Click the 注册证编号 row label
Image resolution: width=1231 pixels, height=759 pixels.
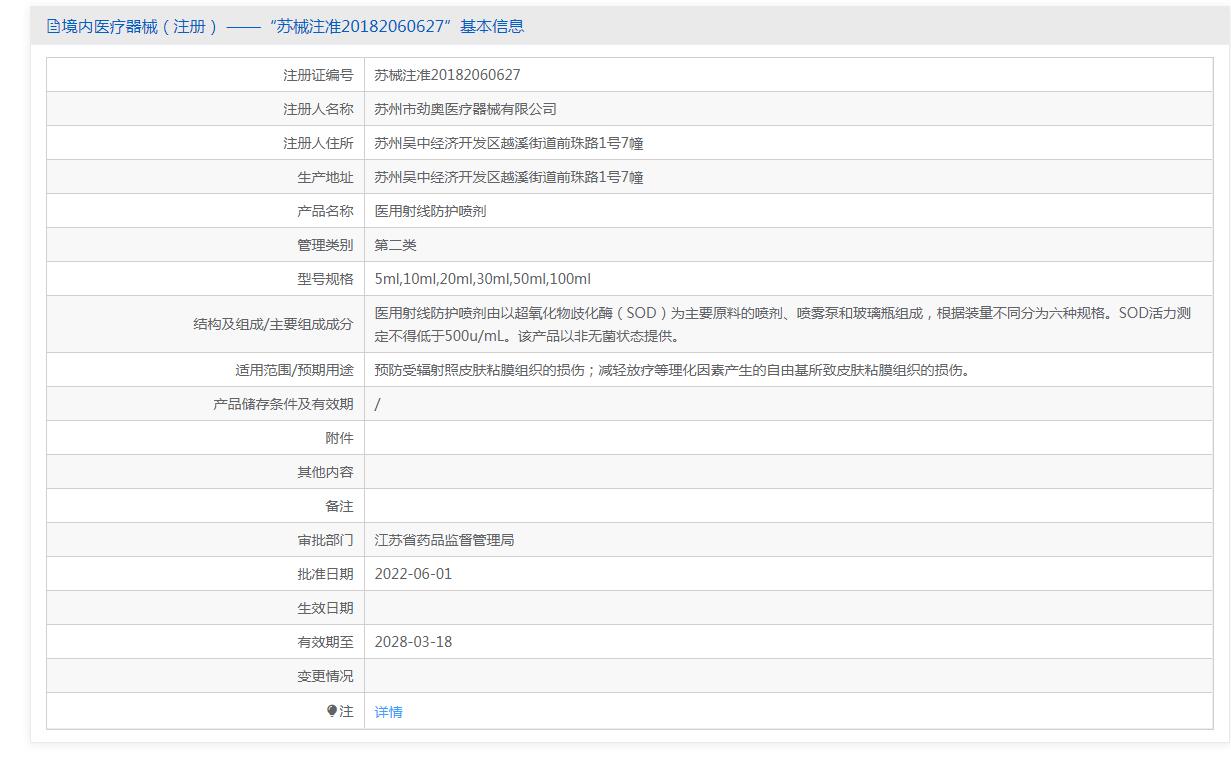coord(318,75)
